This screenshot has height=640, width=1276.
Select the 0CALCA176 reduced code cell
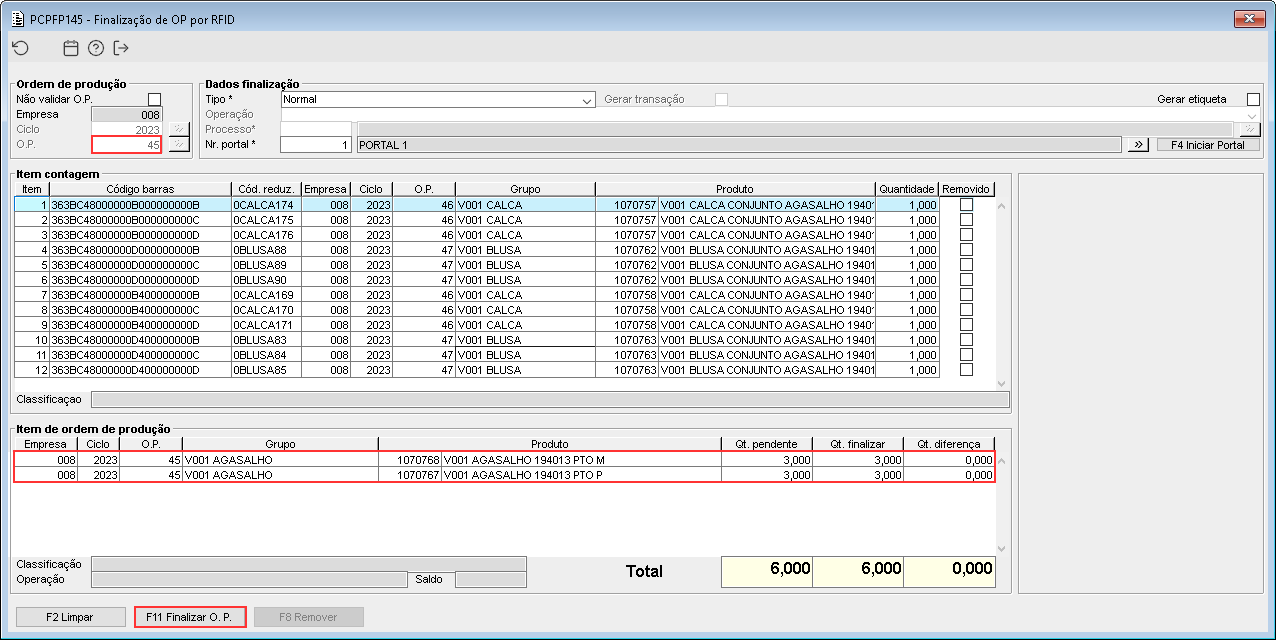[x=266, y=234]
